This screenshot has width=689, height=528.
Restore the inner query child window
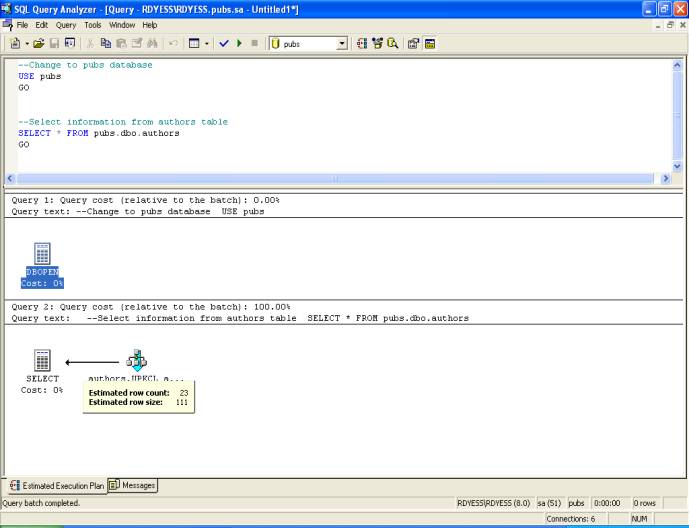tap(670, 25)
